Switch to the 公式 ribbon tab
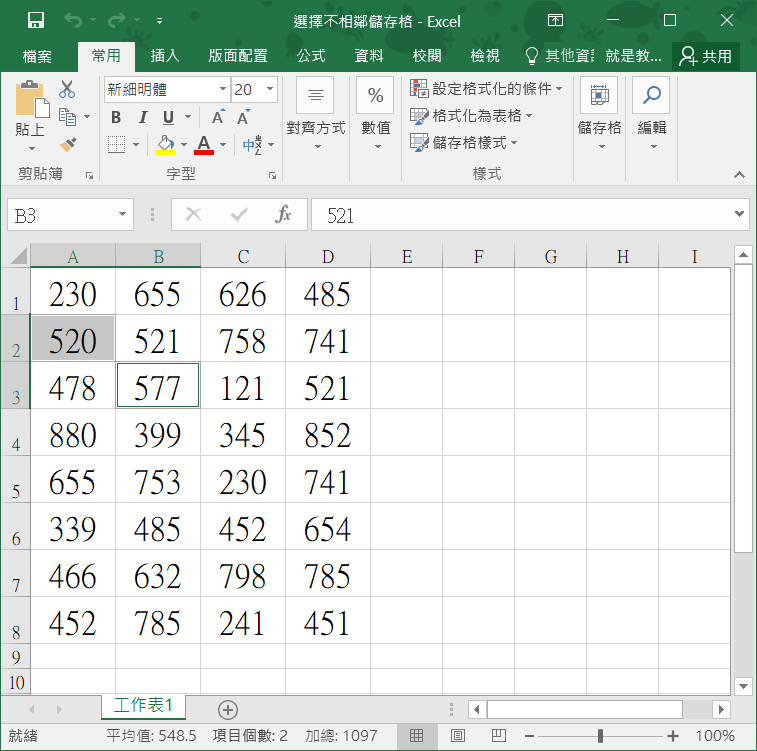757x751 pixels. [x=311, y=56]
